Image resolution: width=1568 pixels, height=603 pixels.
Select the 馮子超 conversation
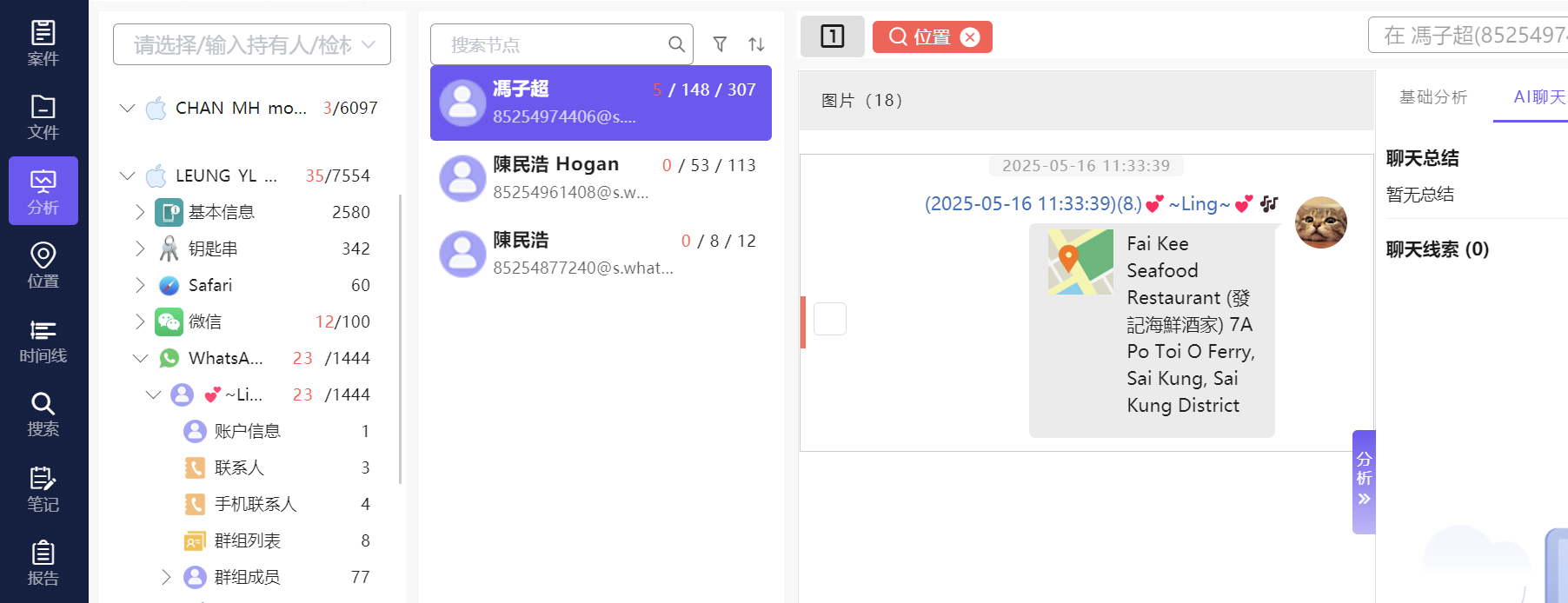601,103
